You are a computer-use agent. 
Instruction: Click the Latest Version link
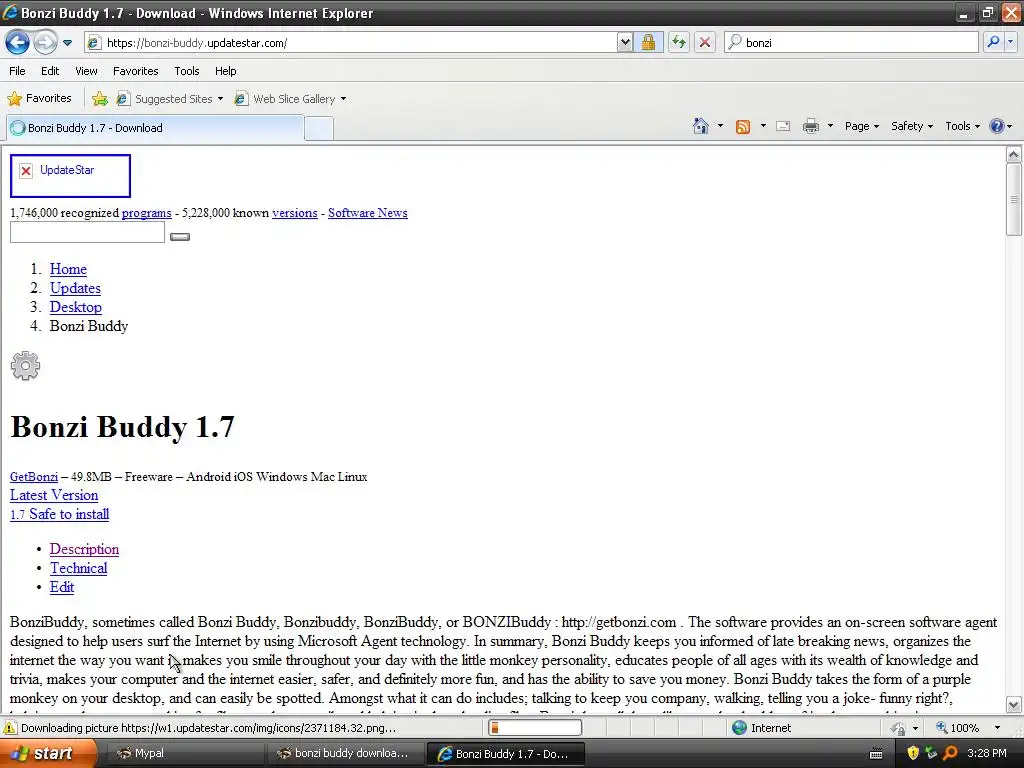54,495
